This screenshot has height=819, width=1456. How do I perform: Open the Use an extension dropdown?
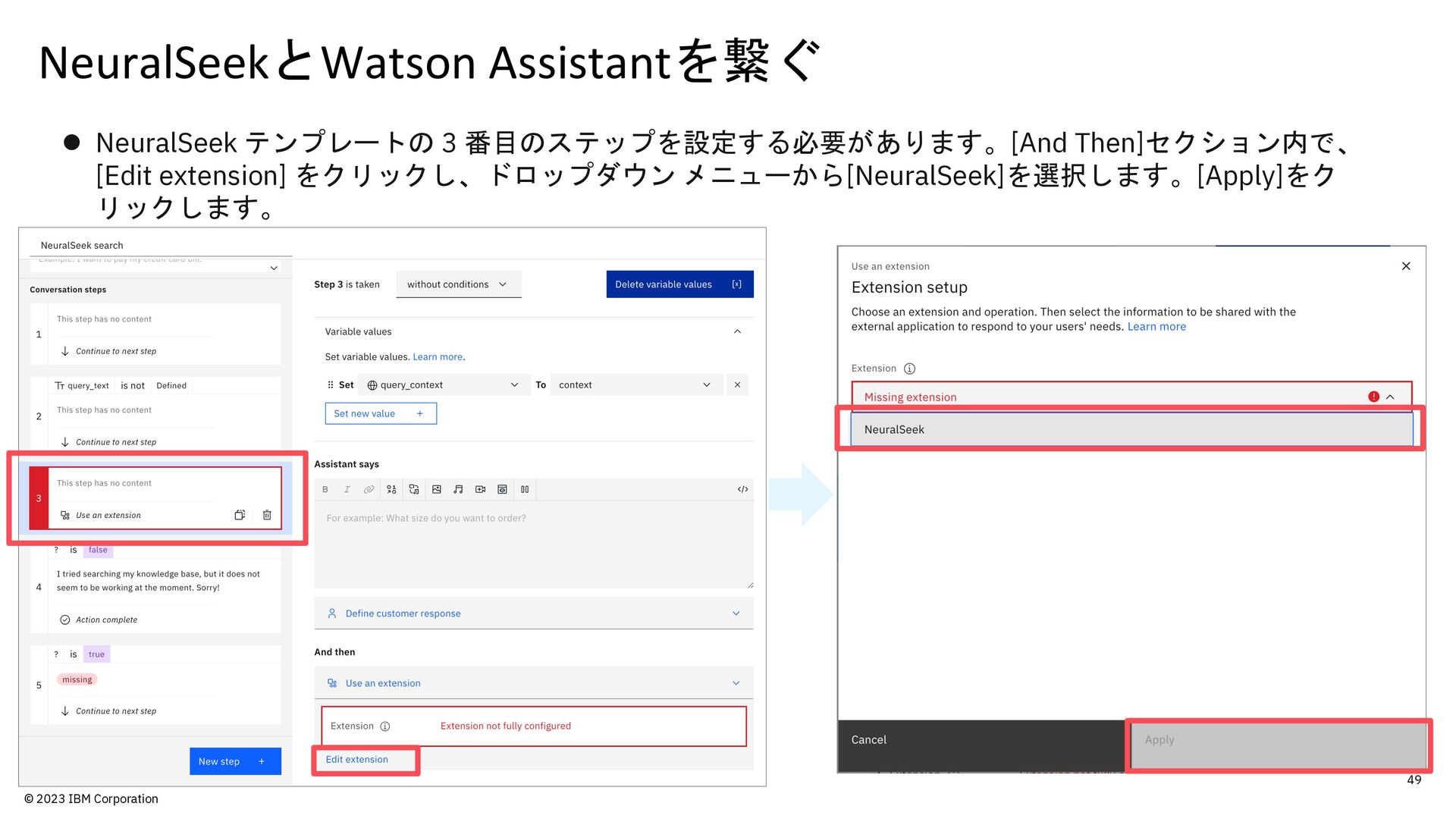click(x=534, y=683)
